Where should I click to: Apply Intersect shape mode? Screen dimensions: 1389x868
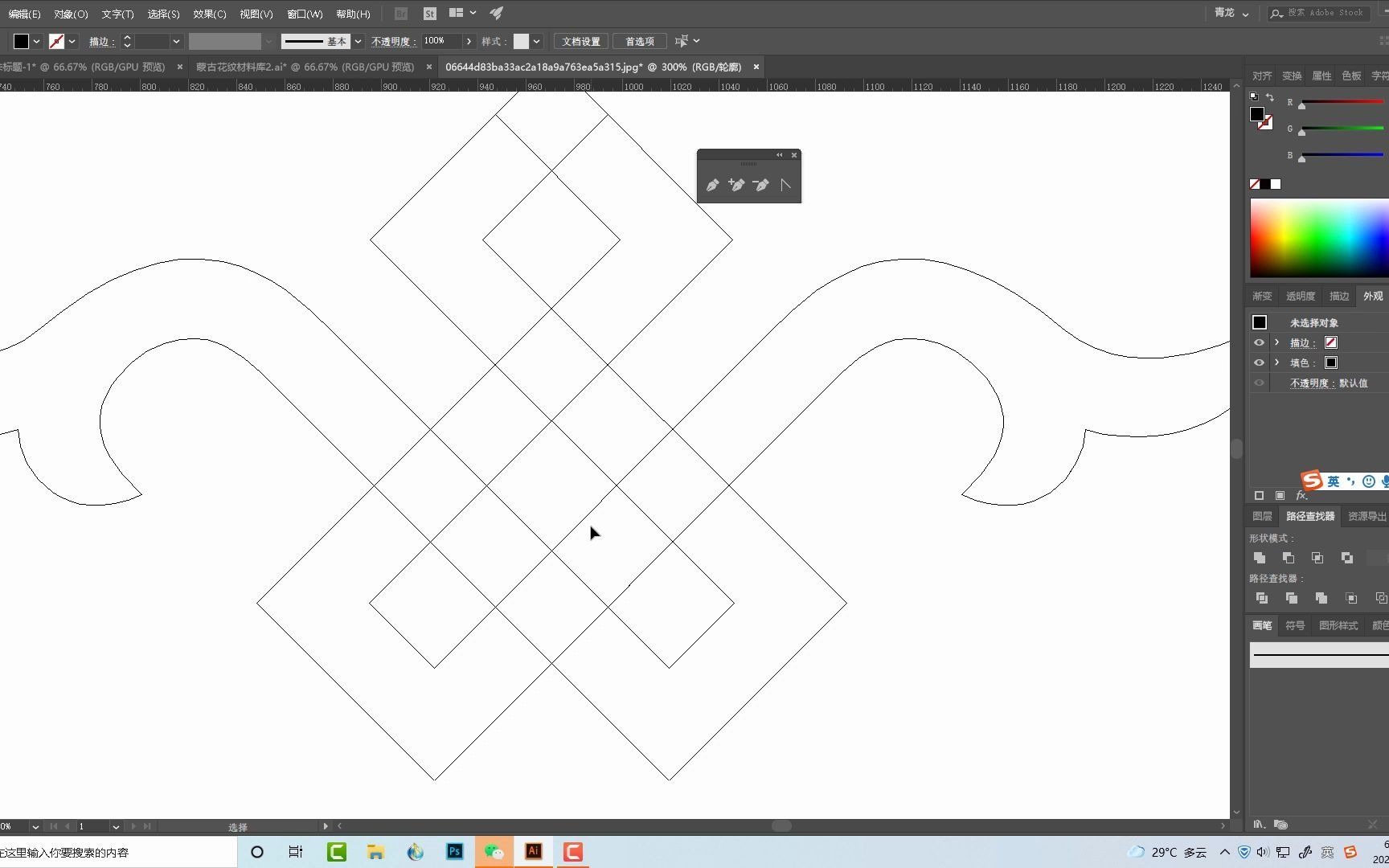[x=1317, y=558]
